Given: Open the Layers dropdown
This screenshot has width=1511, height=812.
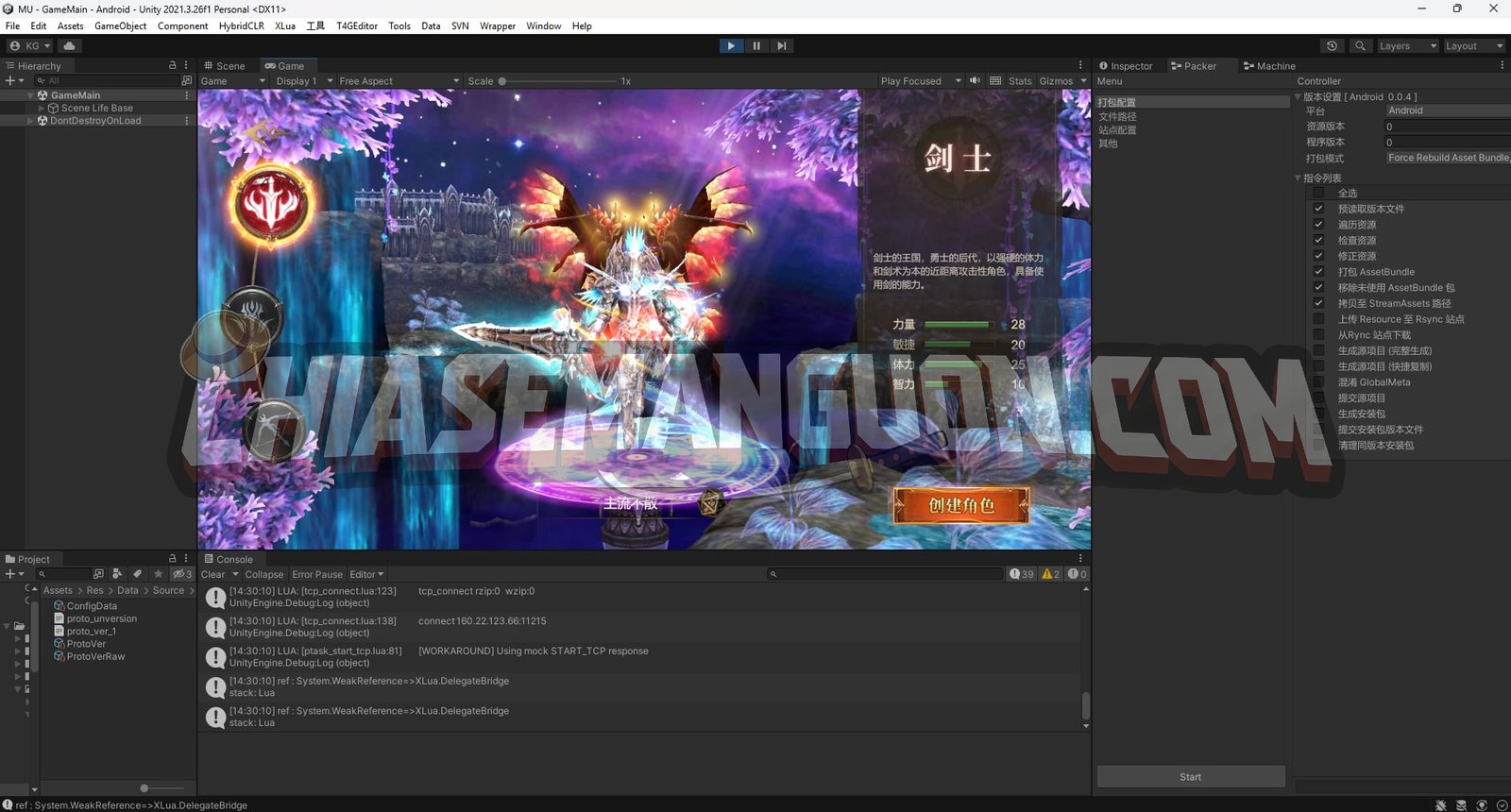Looking at the screenshot, I should tap(1407, 45).
